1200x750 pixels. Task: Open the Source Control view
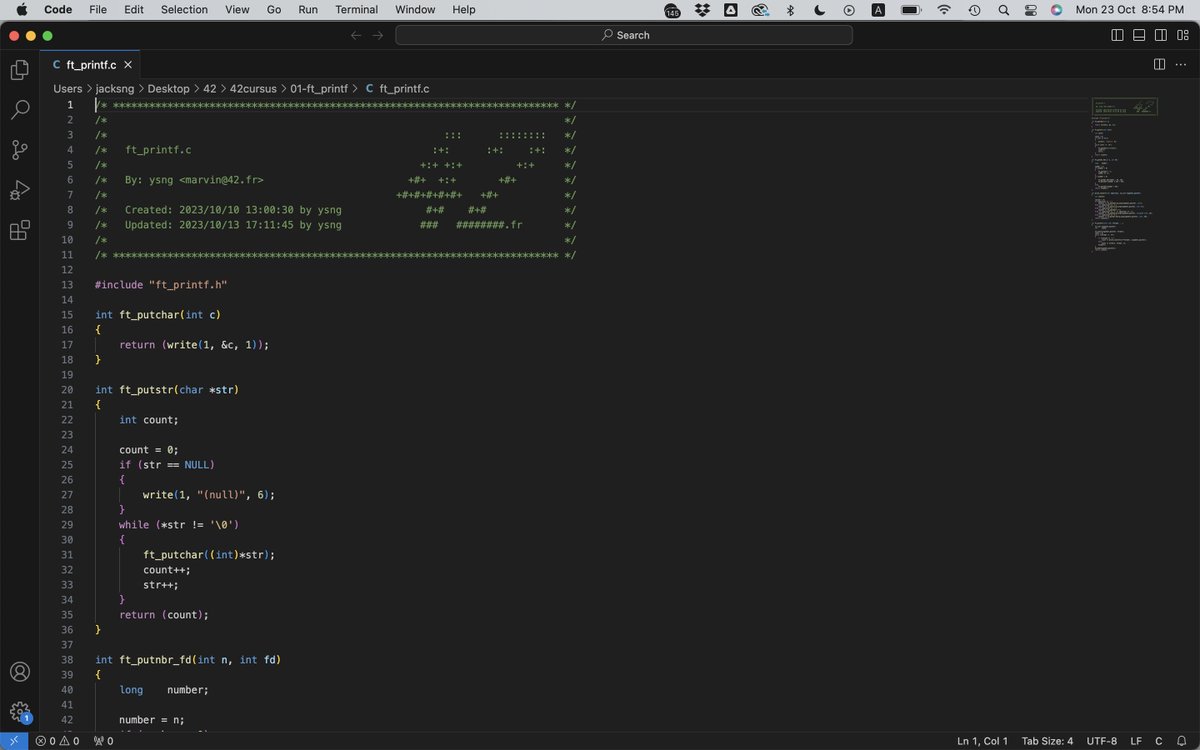[19, 150]
